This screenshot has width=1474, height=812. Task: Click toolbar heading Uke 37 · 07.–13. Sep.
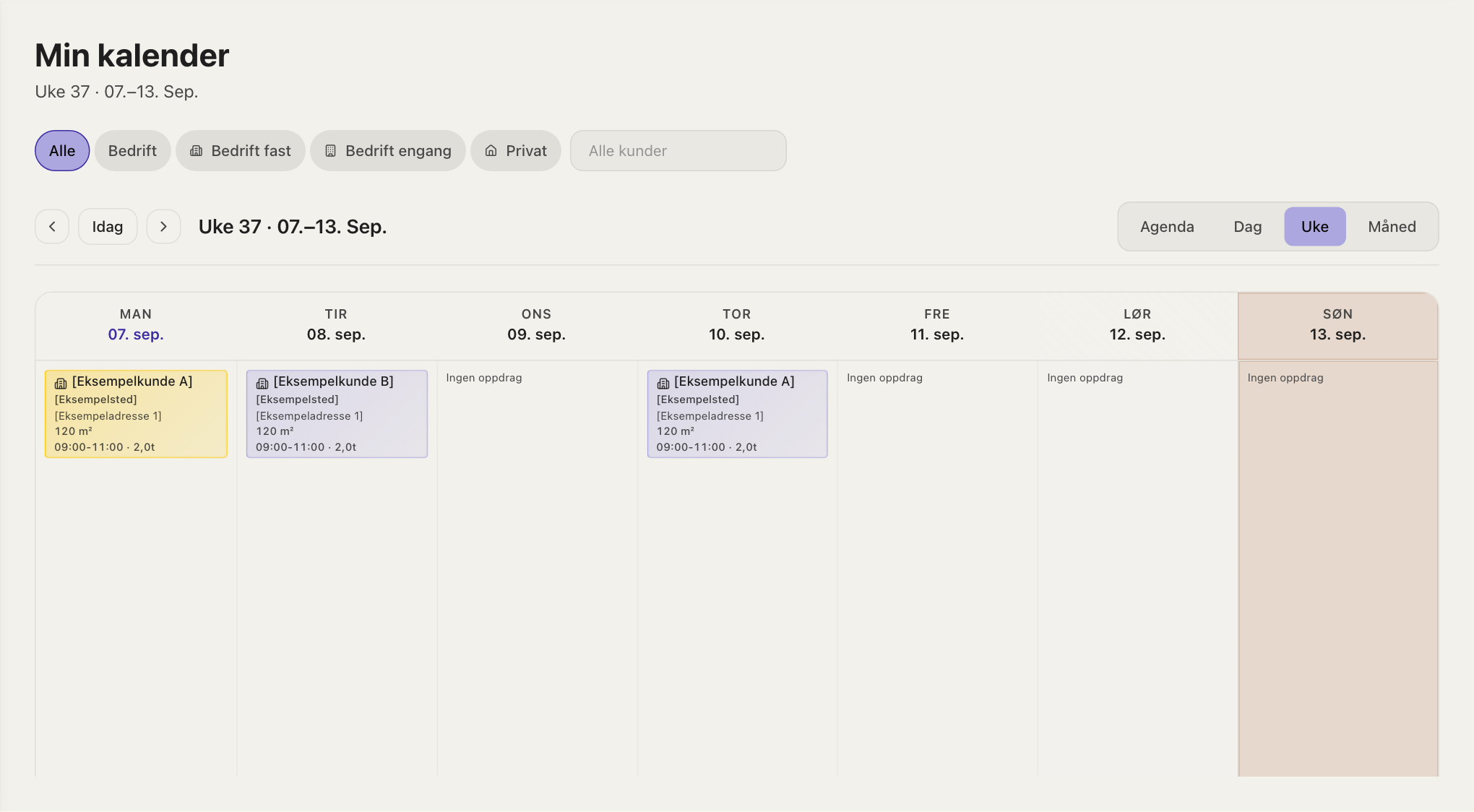[x=293, y=227]
